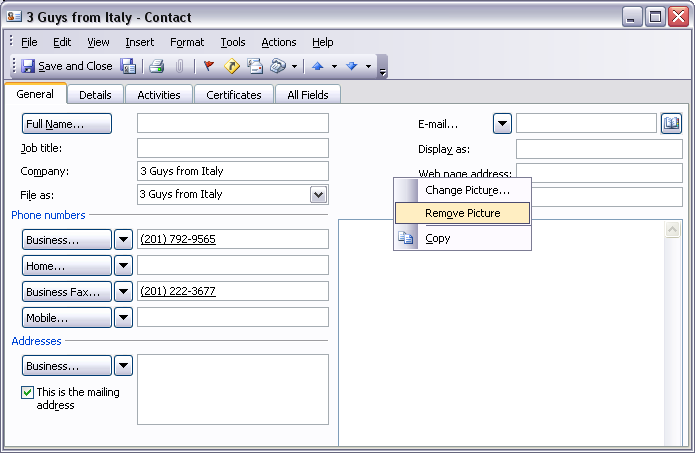The width and height of the screenshot is (695, 453).
Task: Switch to the All Fields tab
Action: pyautogui.click(x=308, y=95)
